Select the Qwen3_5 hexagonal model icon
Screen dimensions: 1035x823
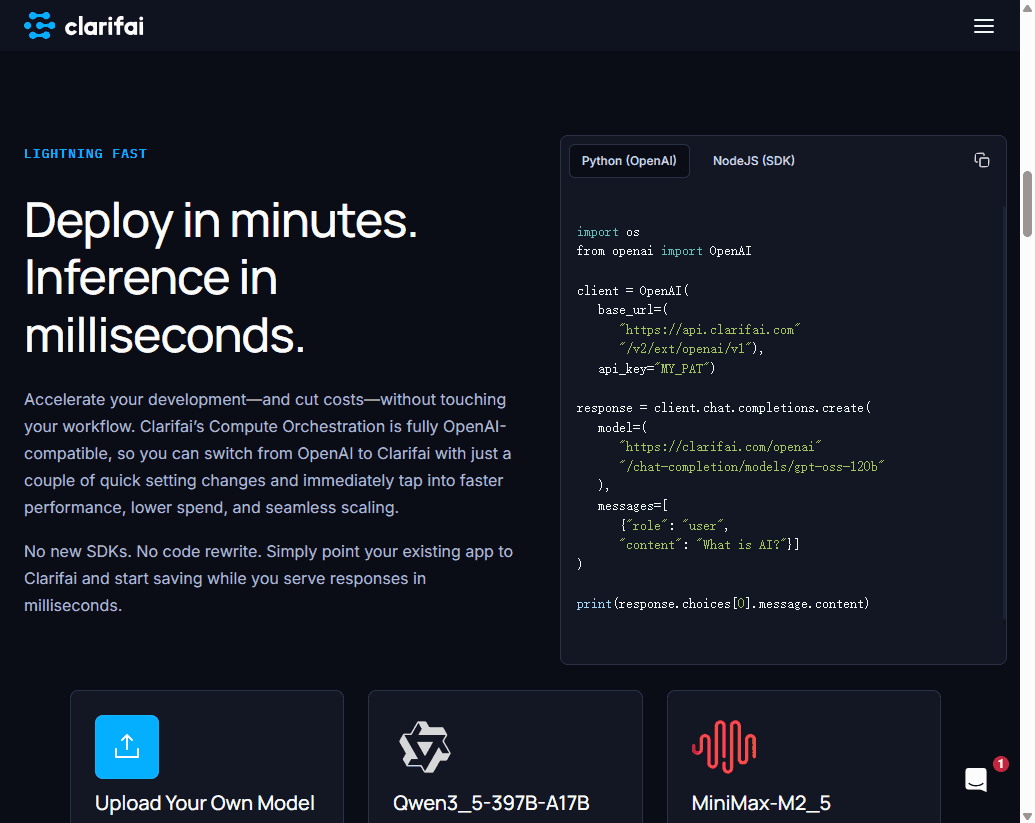click(x=425, y=746)
